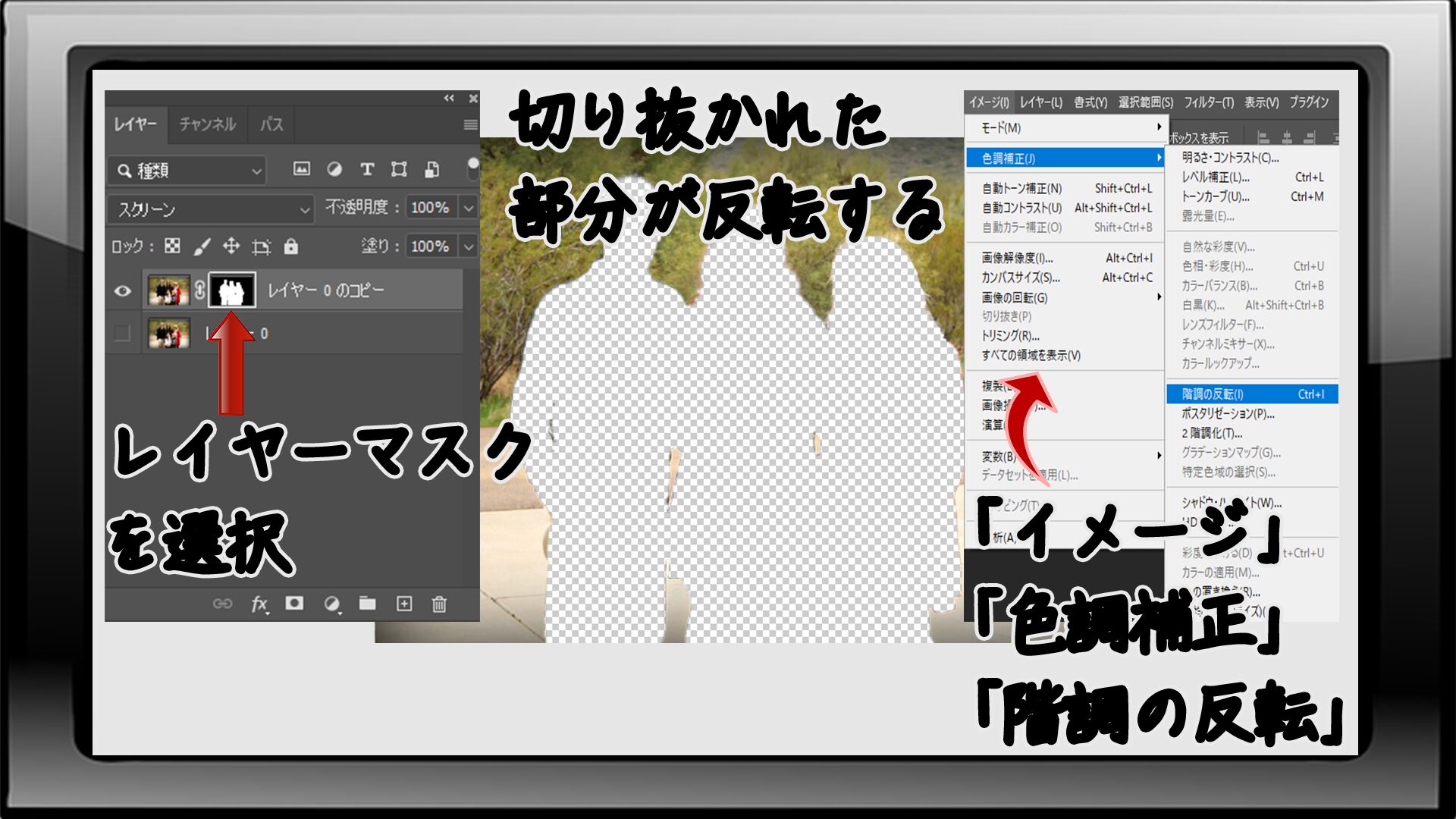Choose 自動トーン補正(N)
This screenshot has width=1456, height=819.
(1066, 188)
